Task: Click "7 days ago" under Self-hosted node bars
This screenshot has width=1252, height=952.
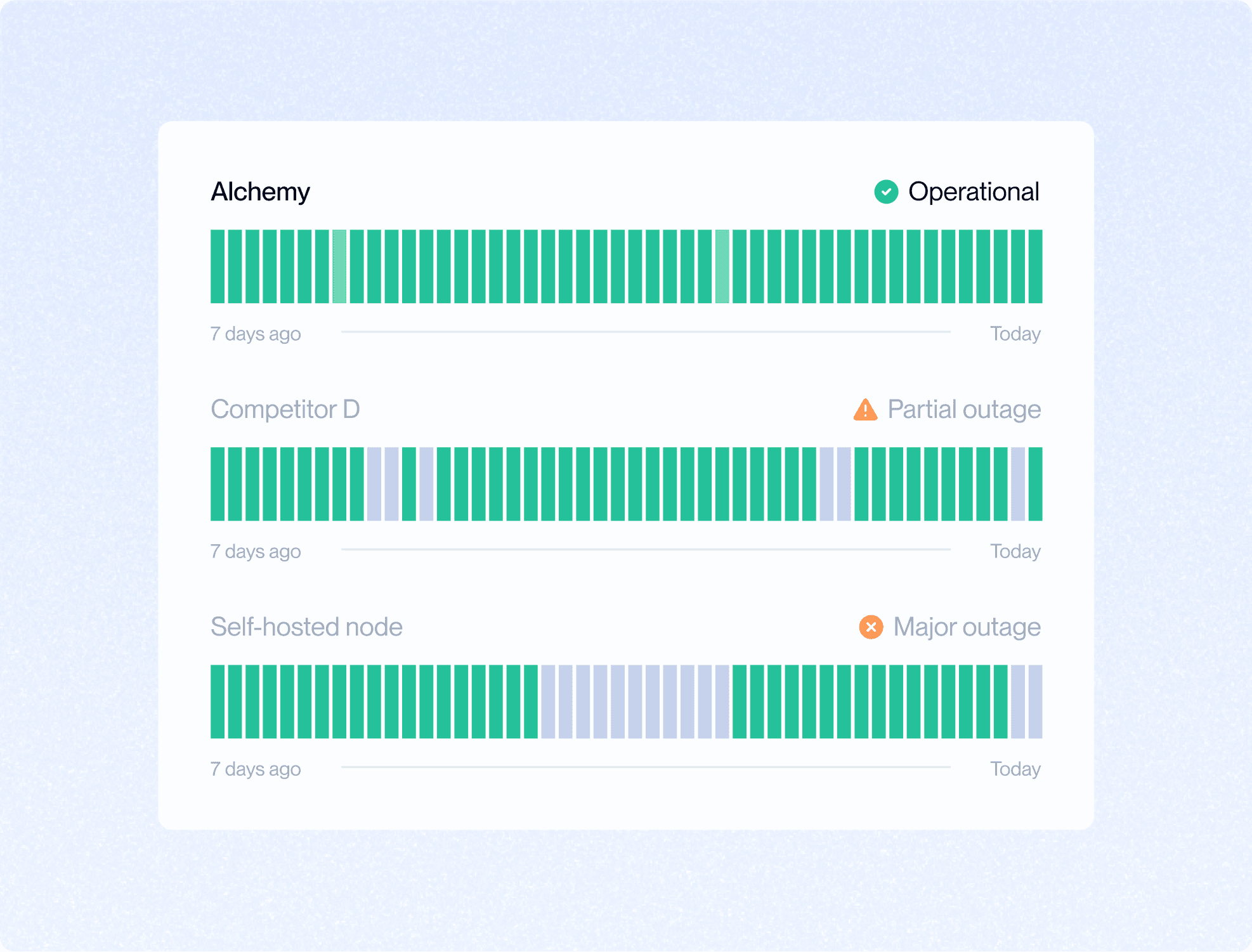Action: (x=256, y=769)
